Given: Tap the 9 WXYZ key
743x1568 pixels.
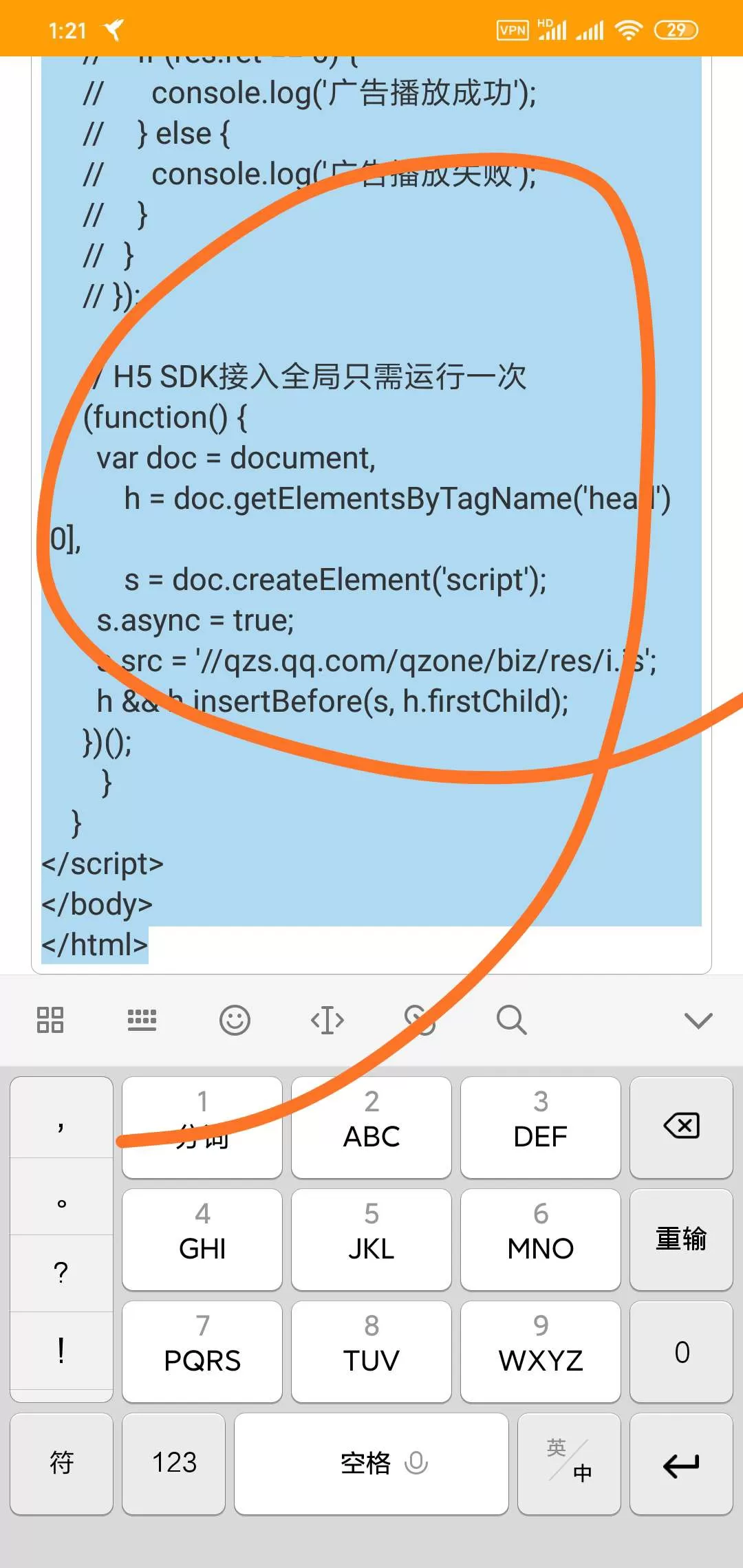Looking at the screenshot, I should 541,1351.
